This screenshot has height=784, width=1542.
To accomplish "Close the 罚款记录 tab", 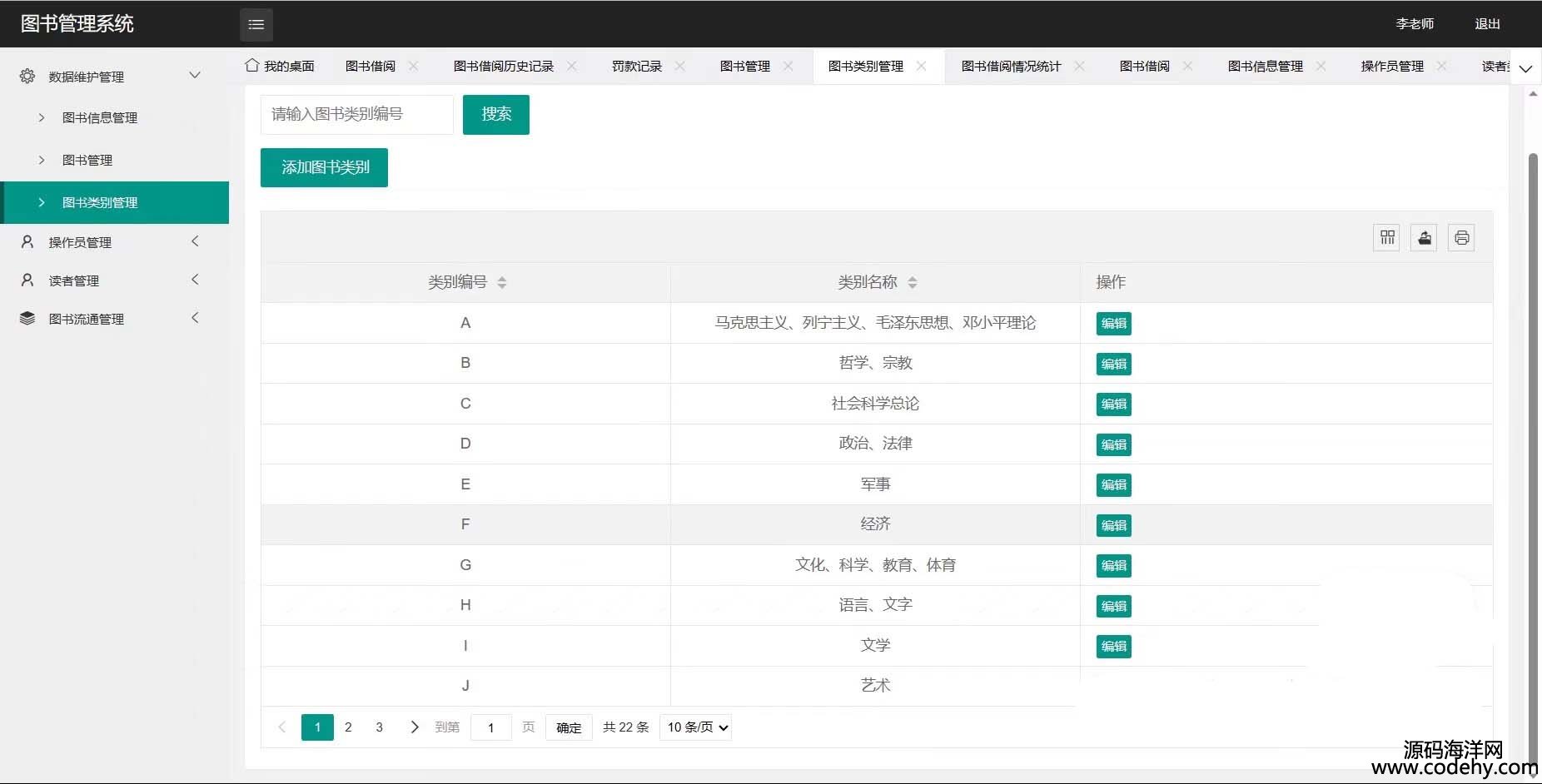I will click(x=680, y=66).
